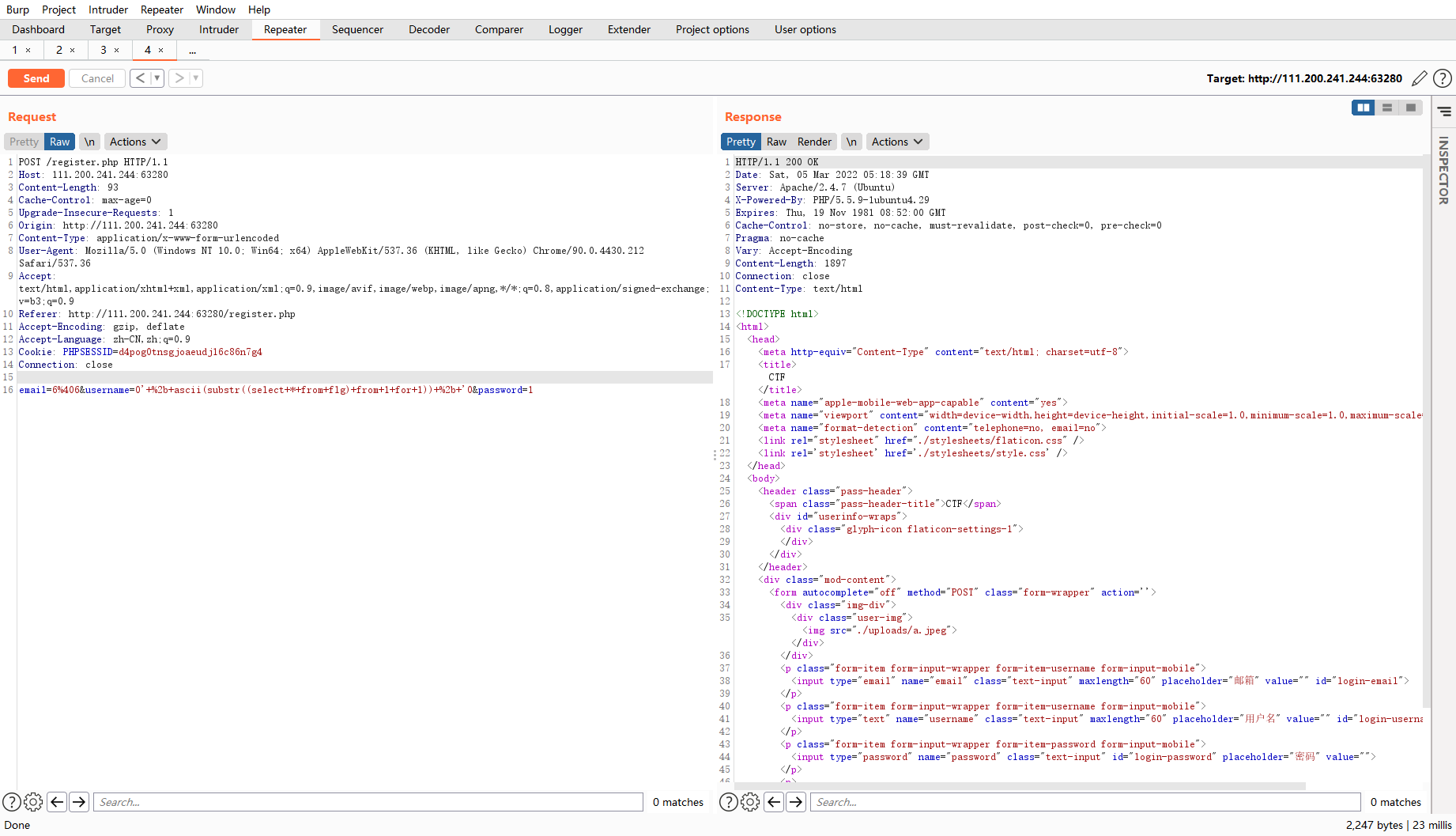This screenshot has height=836, width=1456.
Task: Jump to previous response search match
Action: point(774,802)
